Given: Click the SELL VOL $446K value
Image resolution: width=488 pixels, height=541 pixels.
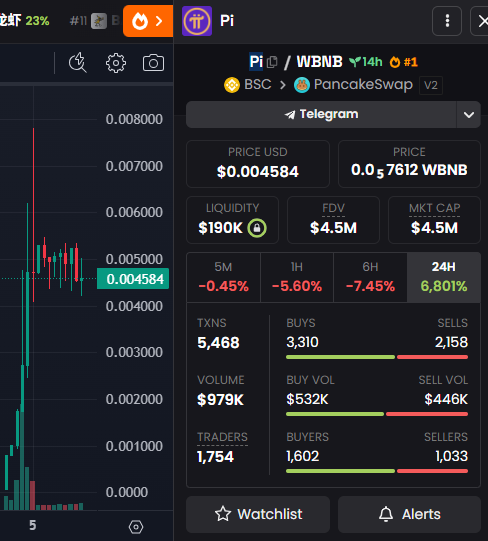Looking at the screenshot, I should tap(446, 399).
